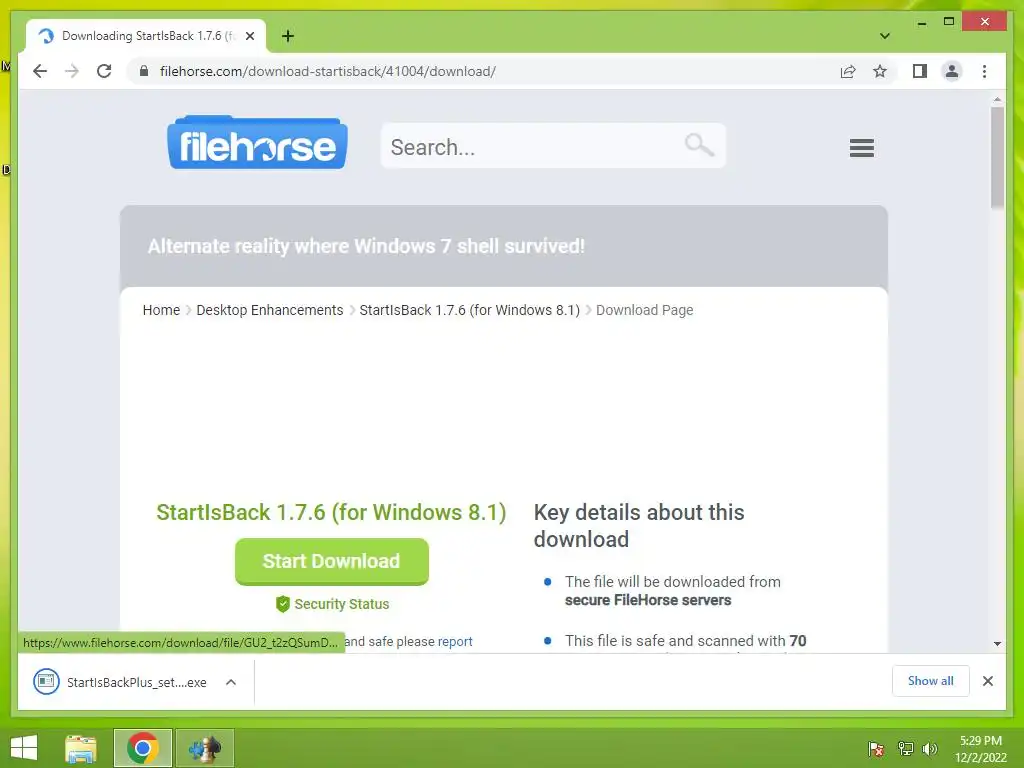Go to Home breadcrumb
The width and height of the screenshot is (1024, 768).
point(161,310)
